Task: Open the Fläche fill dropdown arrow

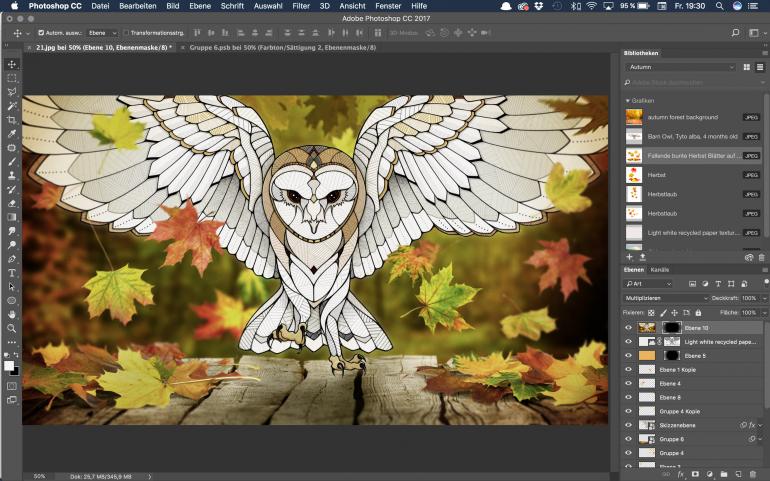Action: coord(764,312)
